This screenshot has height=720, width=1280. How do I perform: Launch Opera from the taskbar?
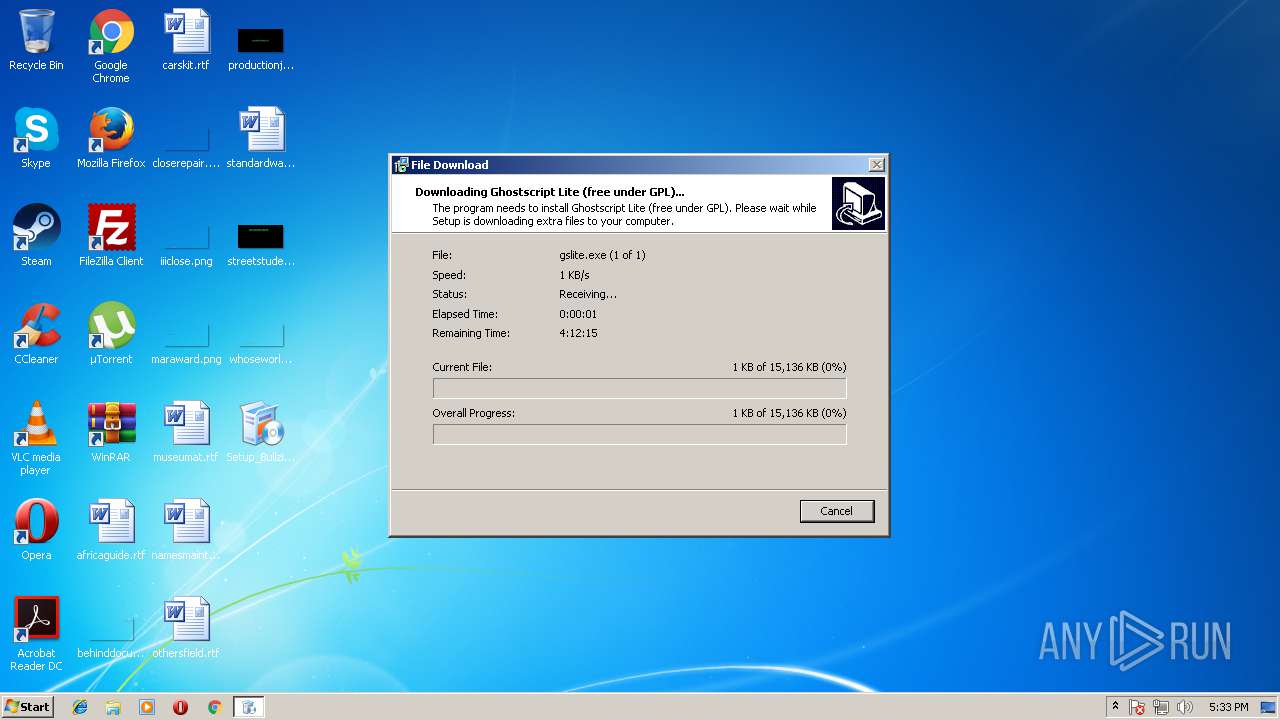click(180, 707)
